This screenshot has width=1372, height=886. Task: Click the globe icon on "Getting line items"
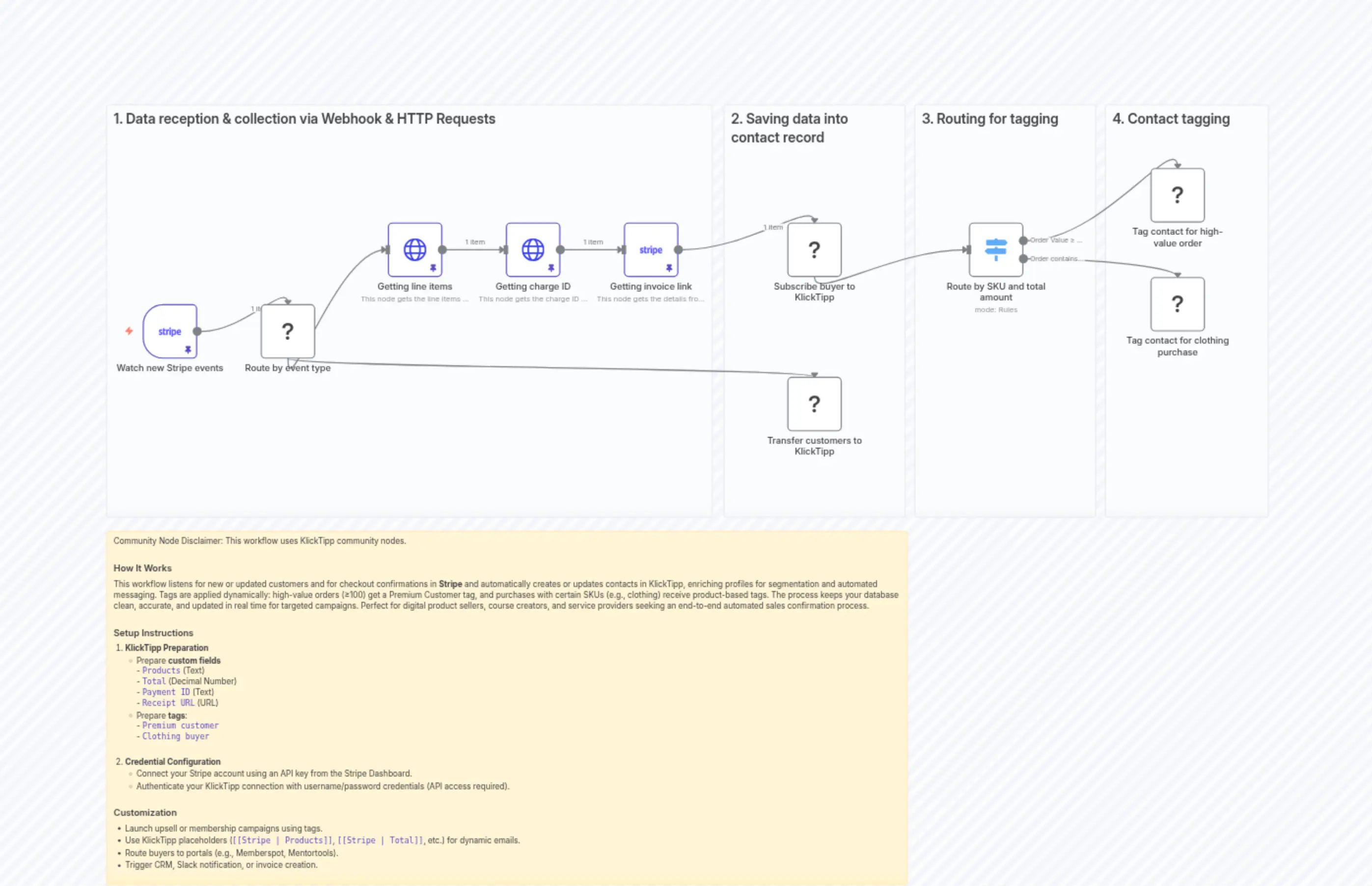coord(414,249)
